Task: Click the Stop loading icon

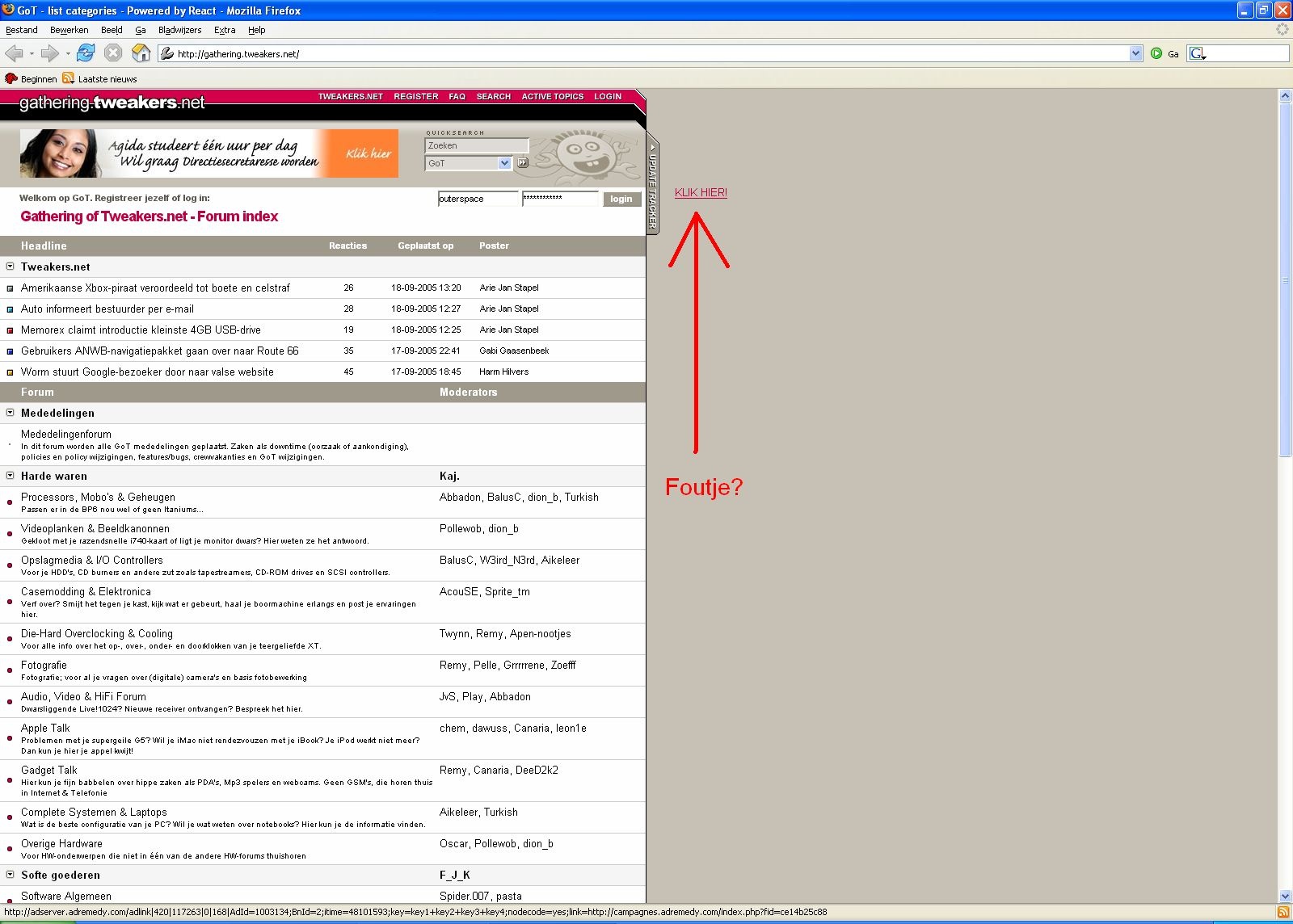Action: [x=113, y=53]
